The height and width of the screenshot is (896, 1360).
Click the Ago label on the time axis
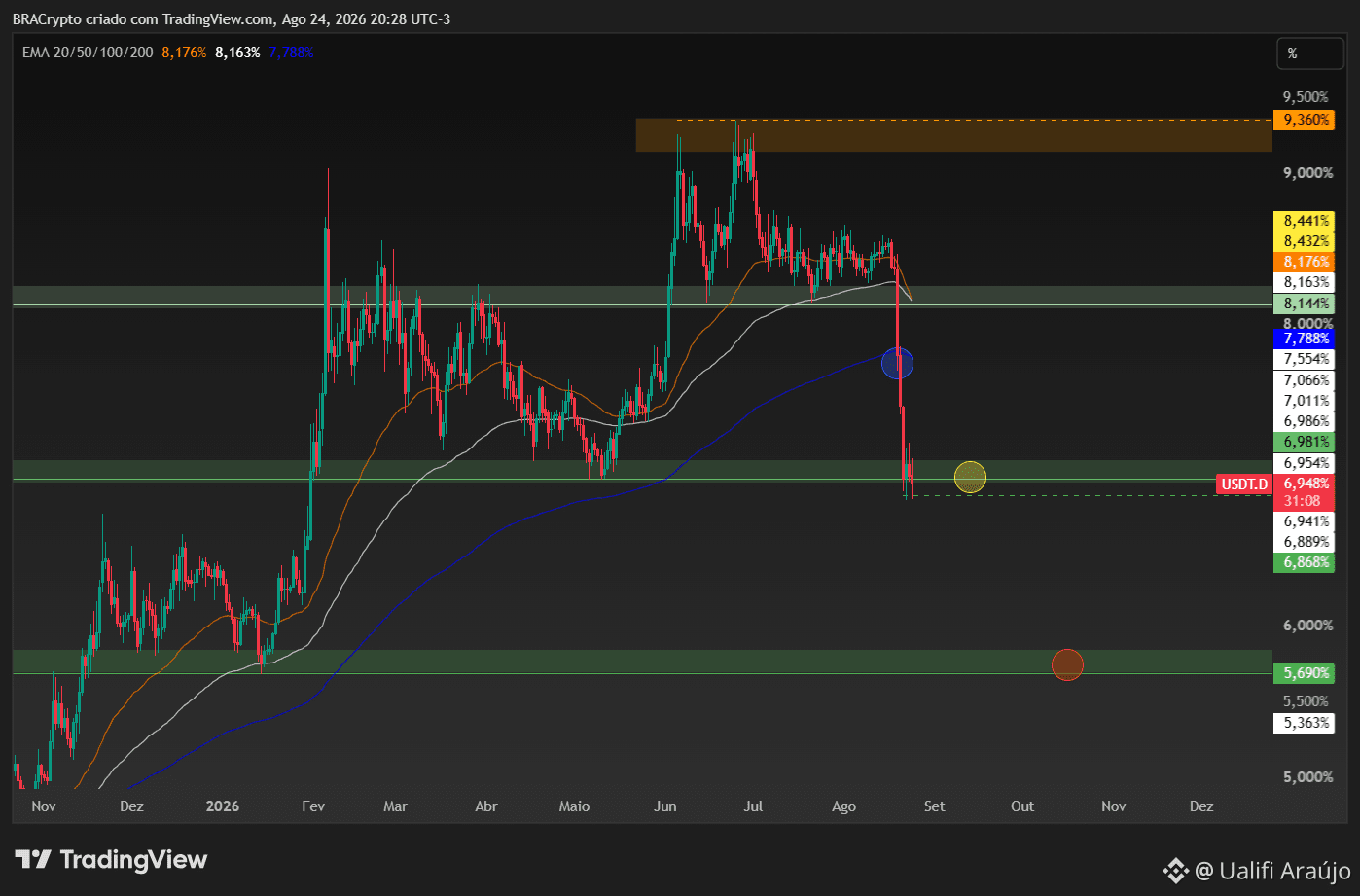[844, 806]
